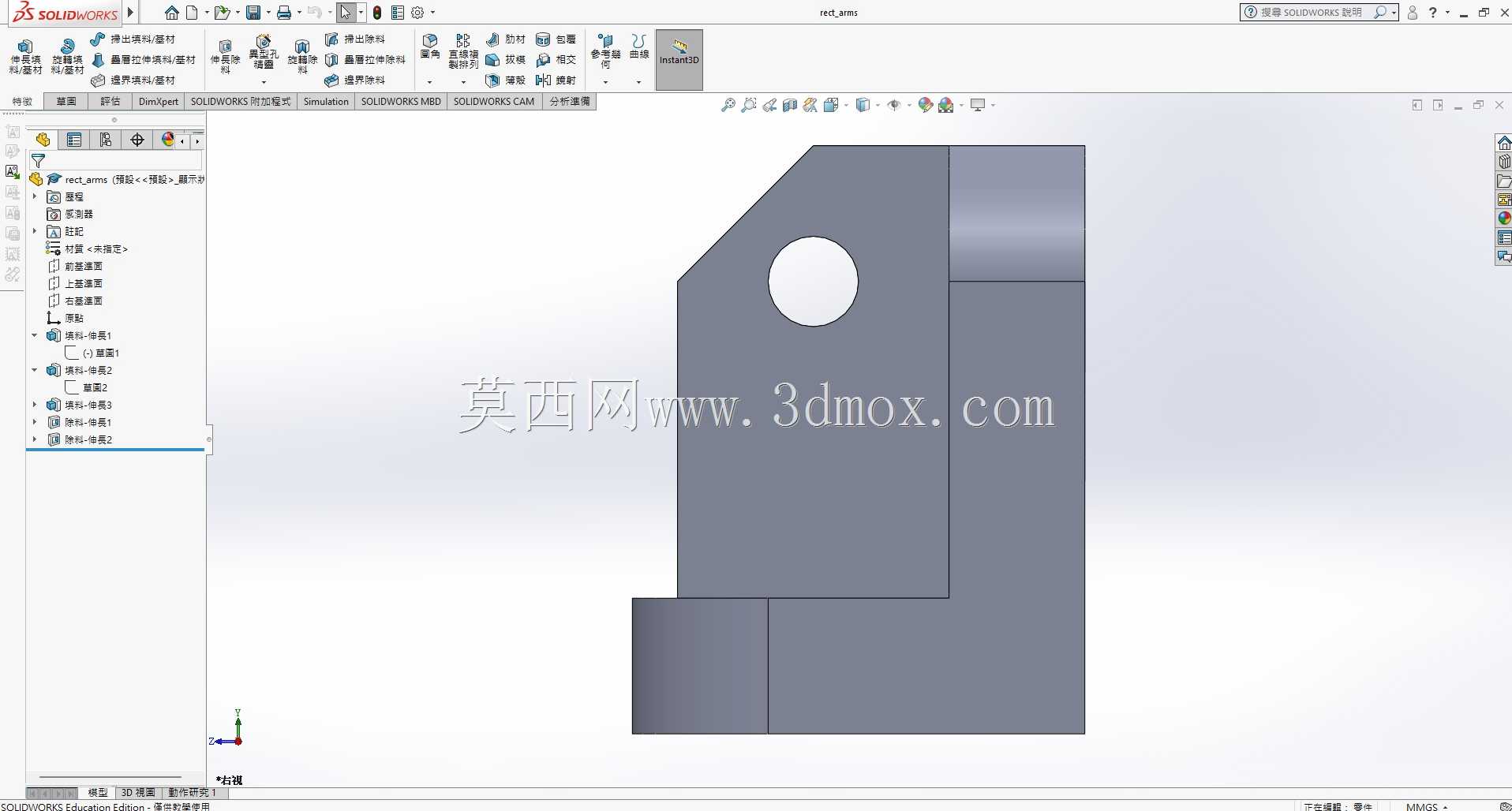1512x811 pixels.
Task: Click the Save floppy disk icon
Action: pyautogui.click(x=253, y=13)
